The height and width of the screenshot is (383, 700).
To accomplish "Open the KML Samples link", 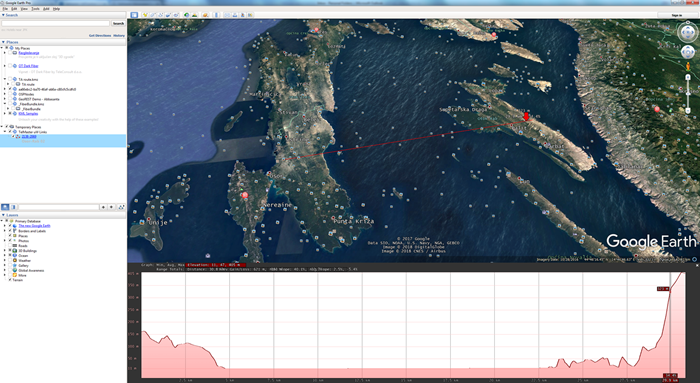I will [x=27, y=113].
